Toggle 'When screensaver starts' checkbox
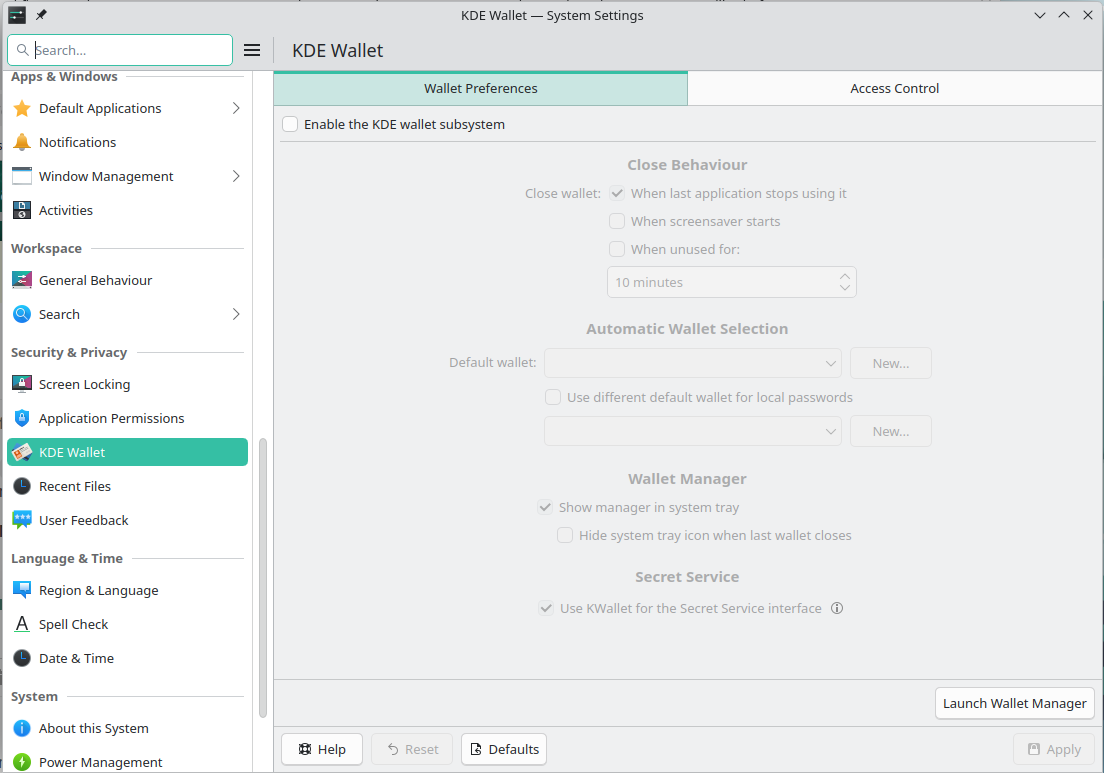The height and width of the screenshot is (773, 1104). (617, 221)
